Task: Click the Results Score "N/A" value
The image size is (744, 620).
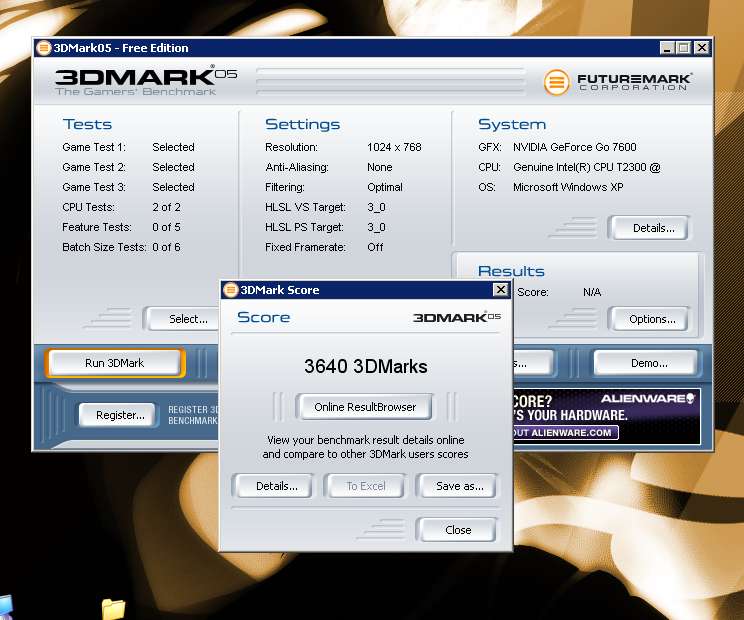Action: [x=592, y=292]
